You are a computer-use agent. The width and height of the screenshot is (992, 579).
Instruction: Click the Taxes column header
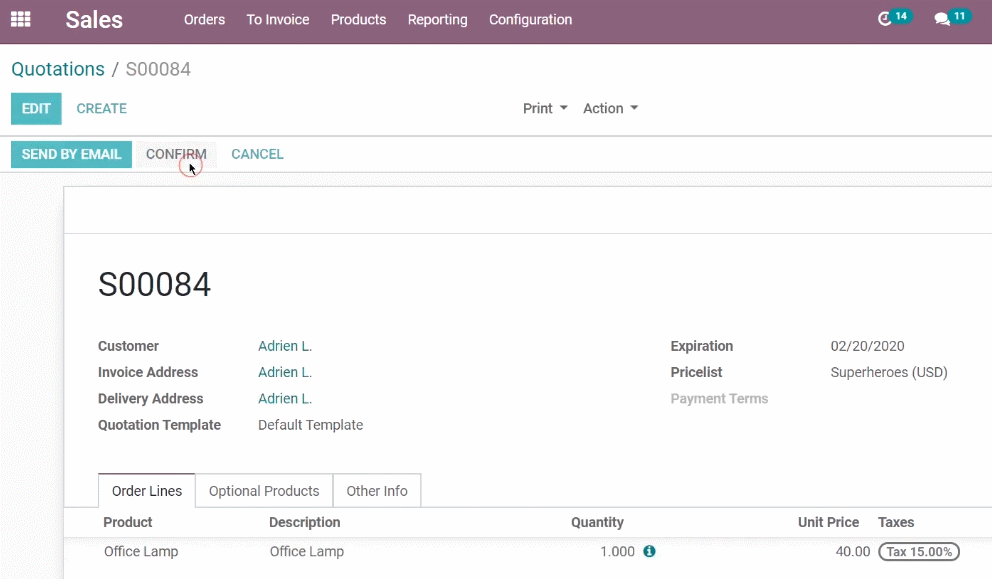tap(896, 522)
